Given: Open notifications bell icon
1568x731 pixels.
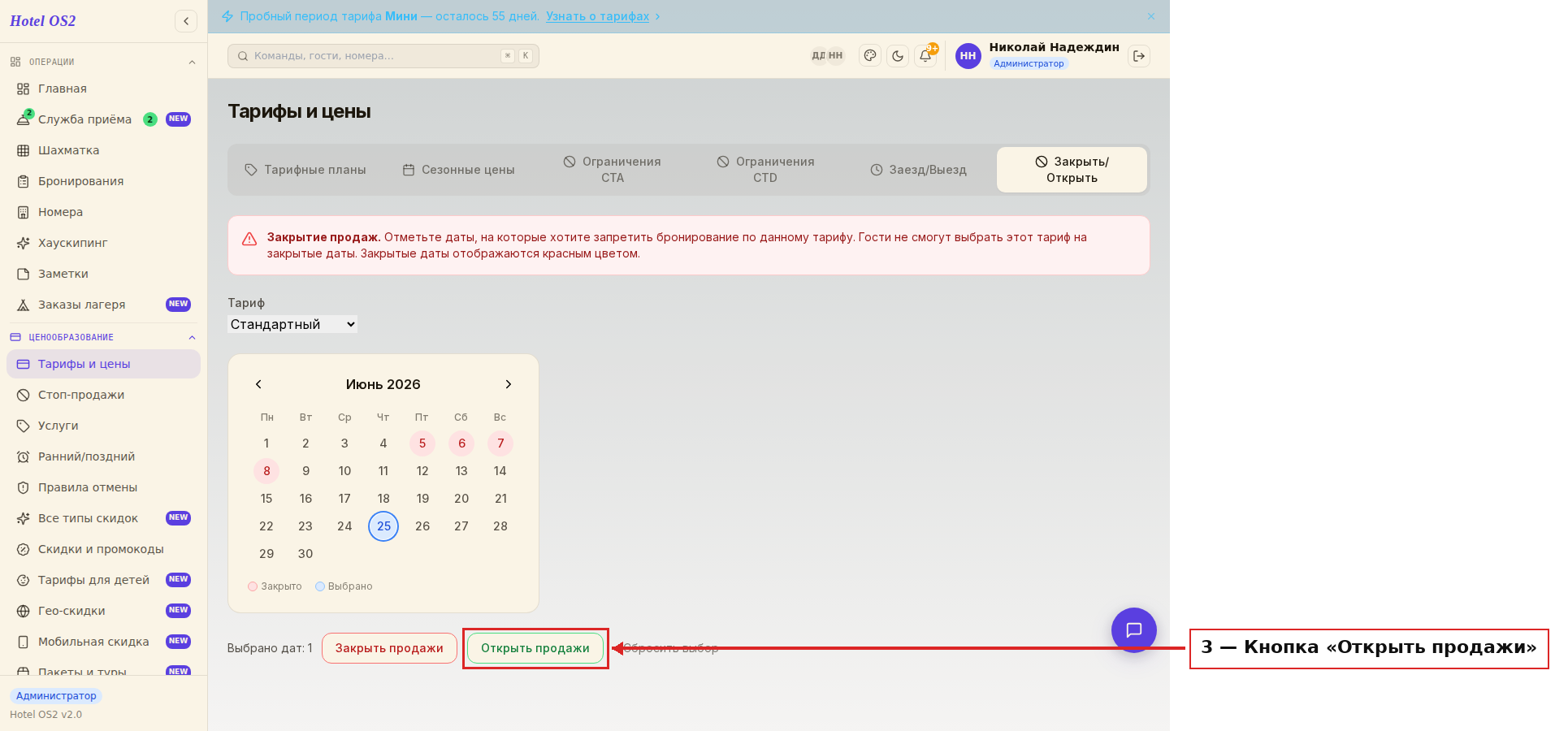Looking at the screenshot, I should point(925,56).
